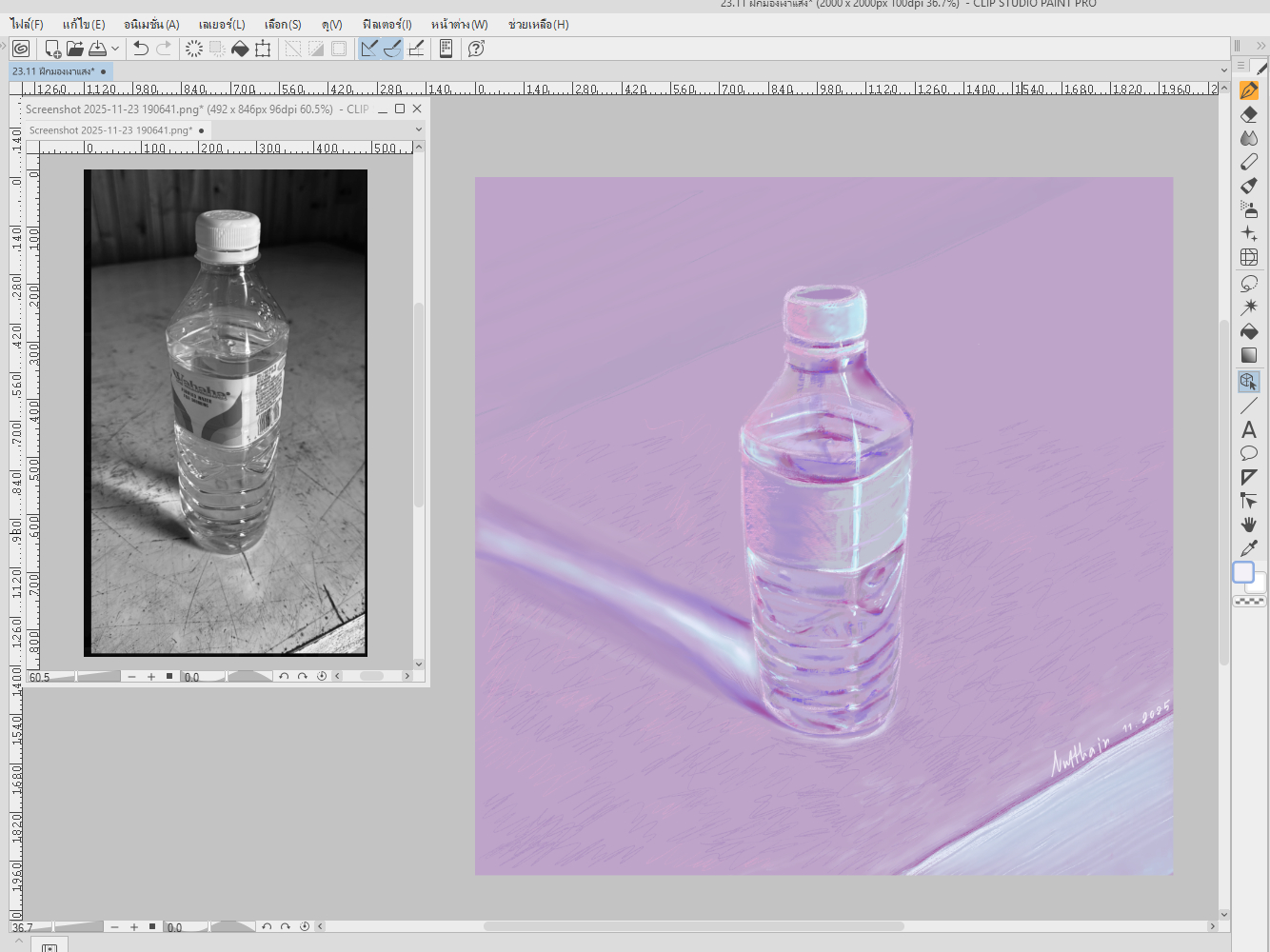
Task: Select the Eyedropper tool
Action: pyautogui.click(x=1249, y=548)
